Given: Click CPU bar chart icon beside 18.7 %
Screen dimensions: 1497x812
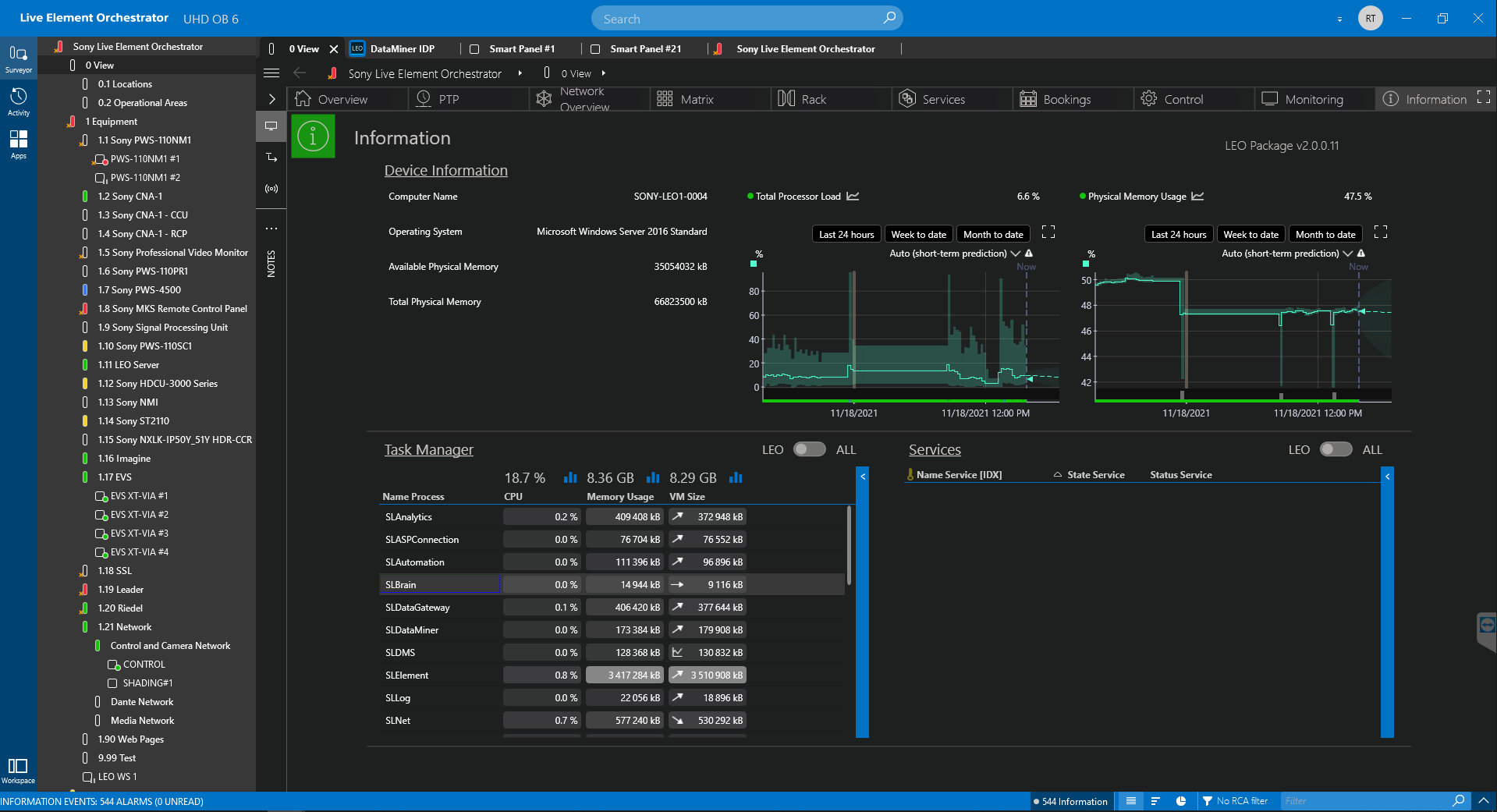Looking at the screenshot, I should pos(570,477).
